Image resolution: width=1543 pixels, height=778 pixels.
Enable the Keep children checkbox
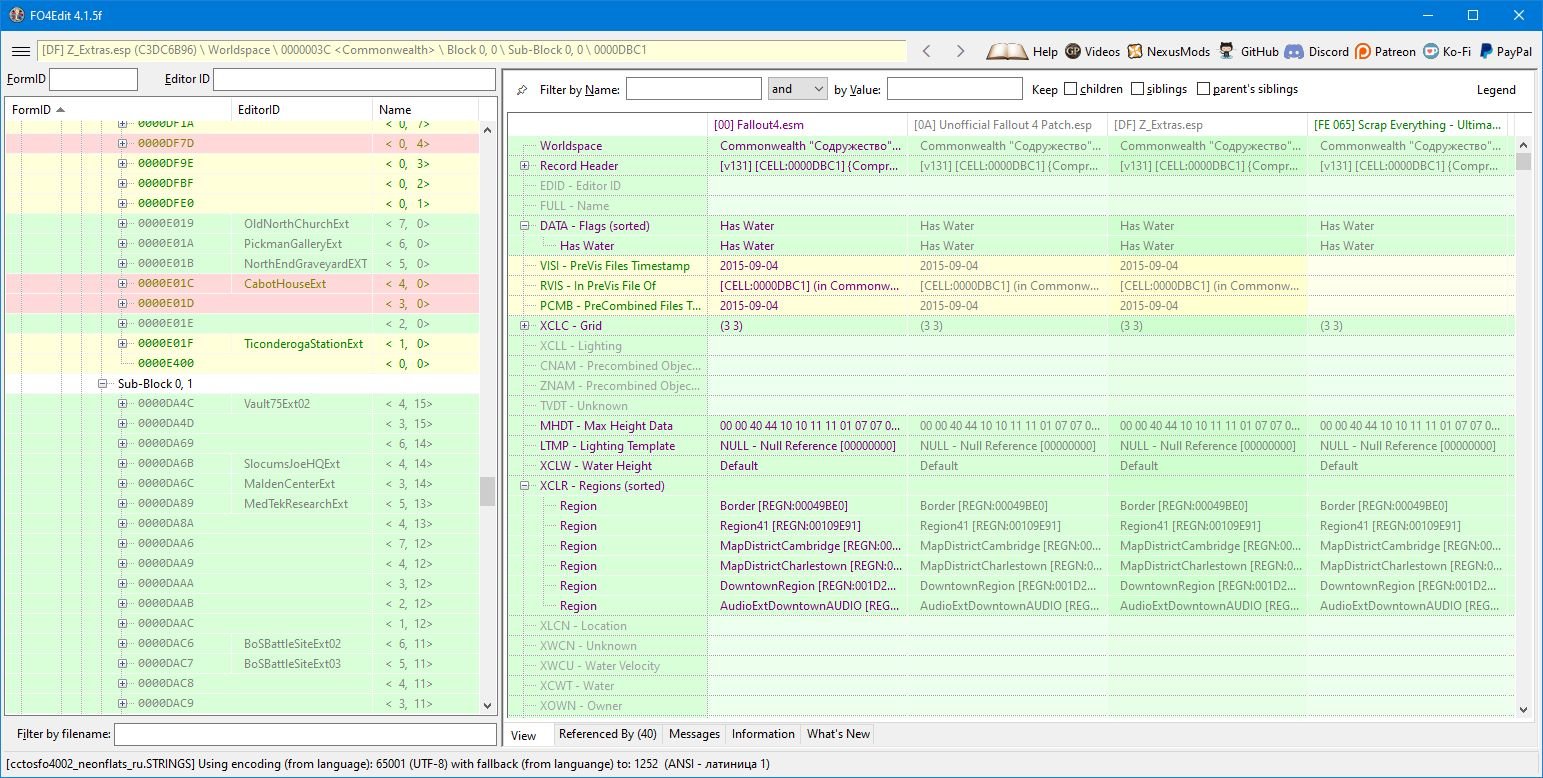pos(1071,89)
